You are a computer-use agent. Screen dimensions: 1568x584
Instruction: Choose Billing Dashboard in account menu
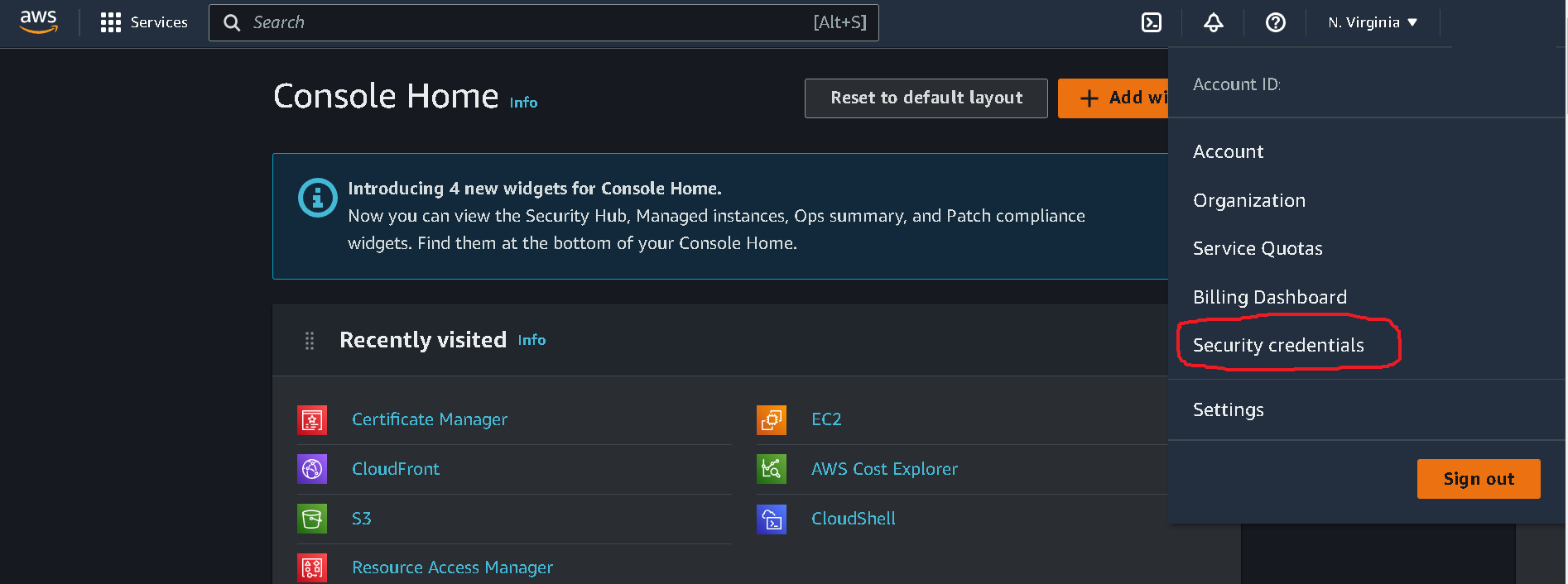coord(1269,297)
